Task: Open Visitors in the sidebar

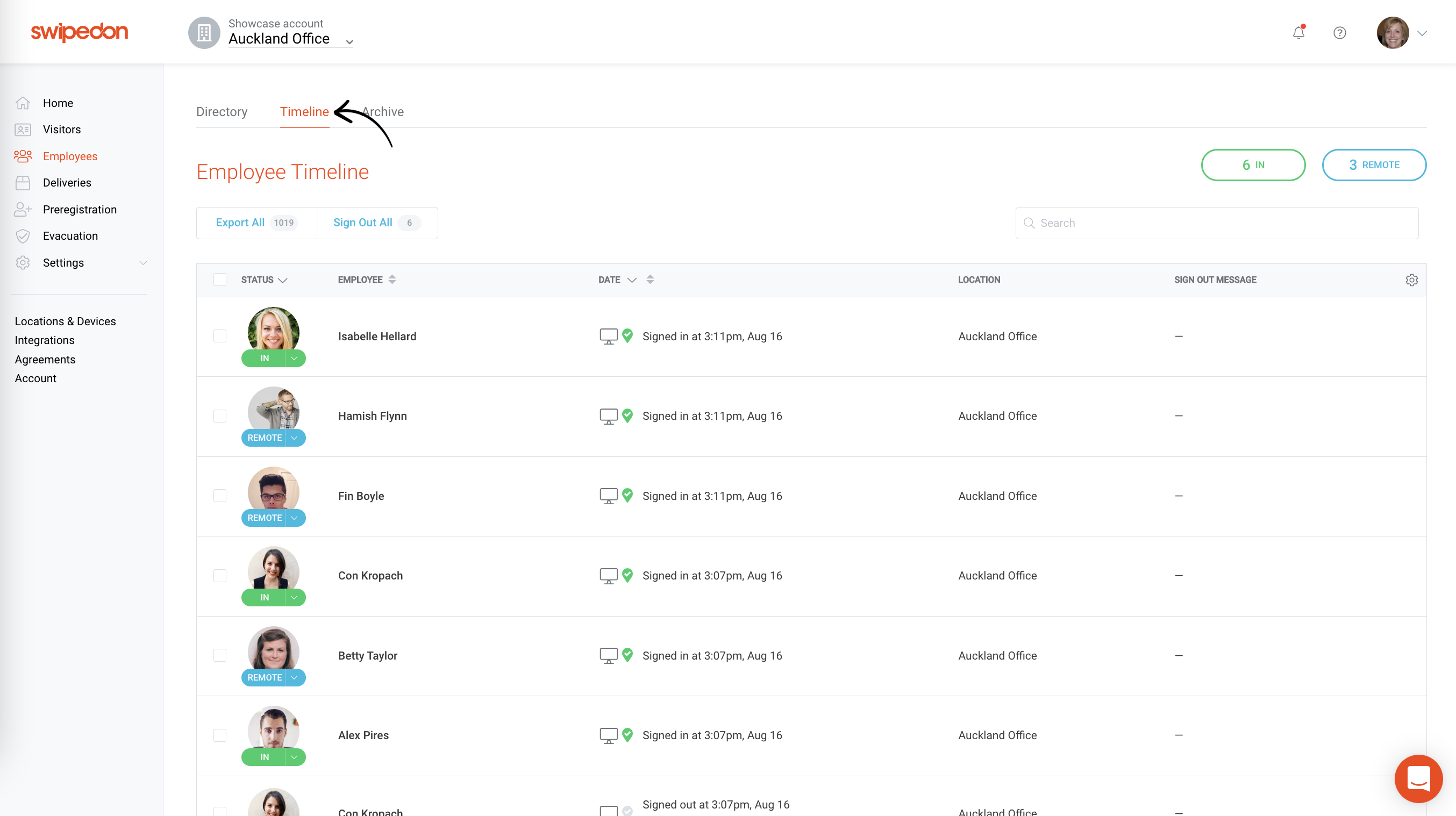Action: (x=62, y=130)
